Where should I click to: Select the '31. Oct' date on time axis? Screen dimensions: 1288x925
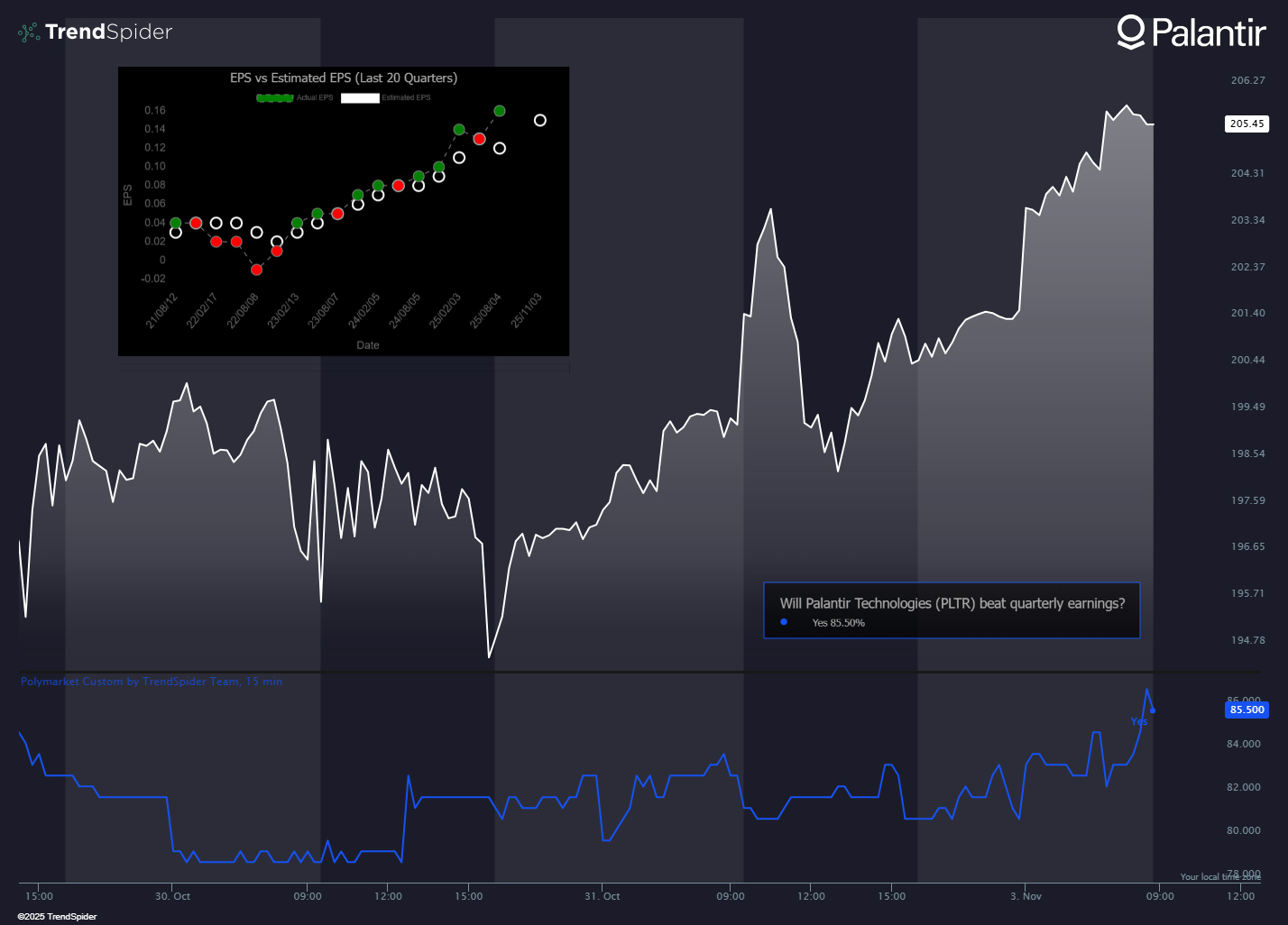[602, 896]
